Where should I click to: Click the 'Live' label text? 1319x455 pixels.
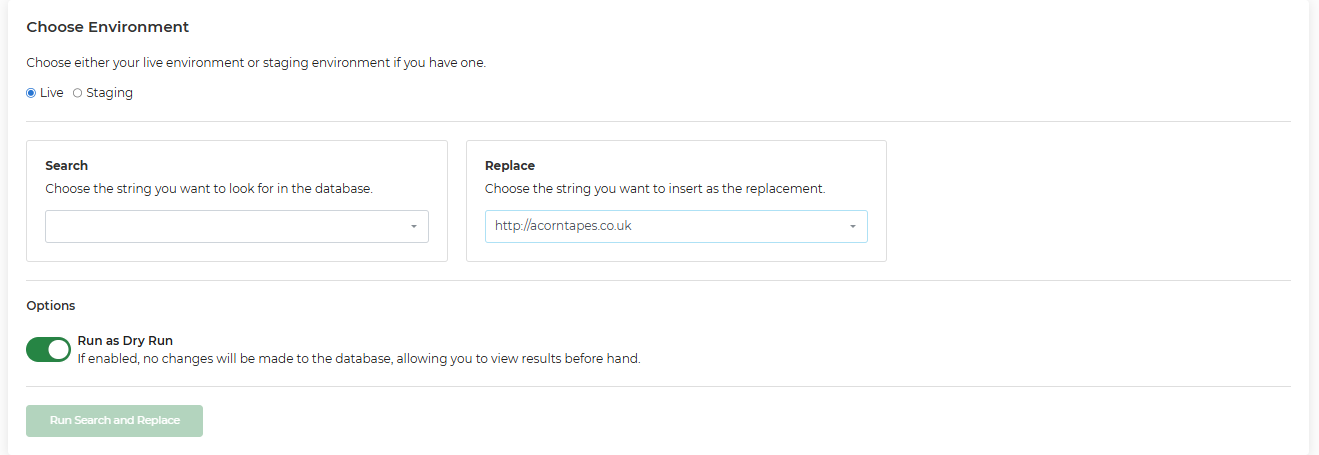(x=51, y=93)
